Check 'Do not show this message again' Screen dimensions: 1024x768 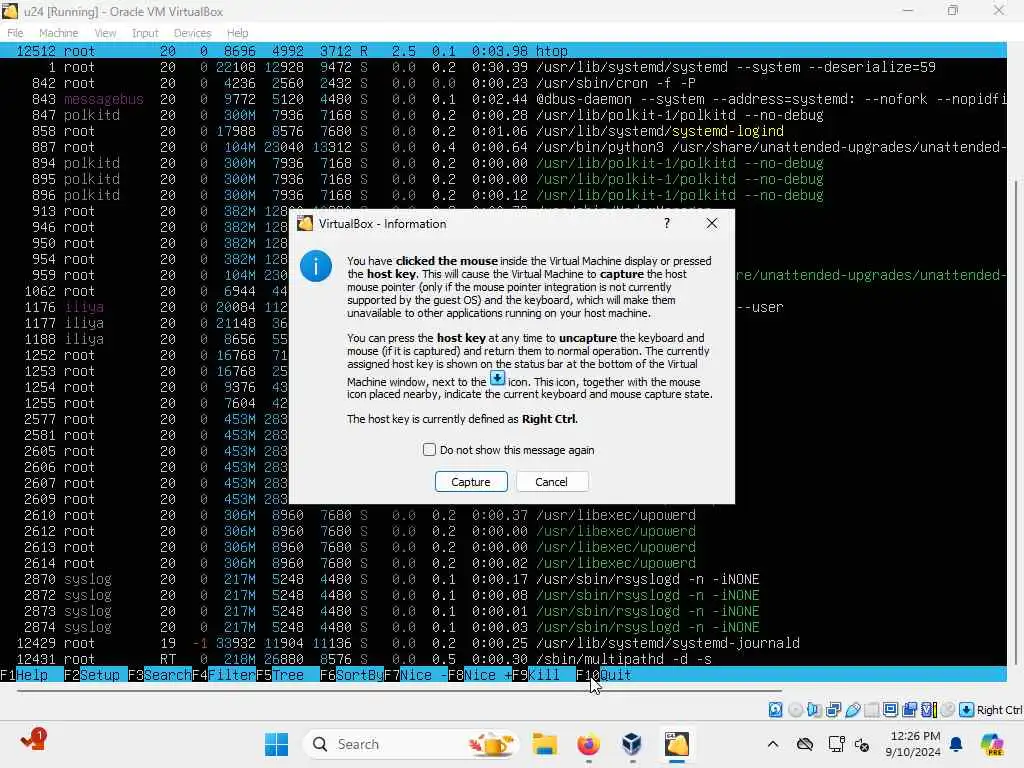click(x=429, y=450)
